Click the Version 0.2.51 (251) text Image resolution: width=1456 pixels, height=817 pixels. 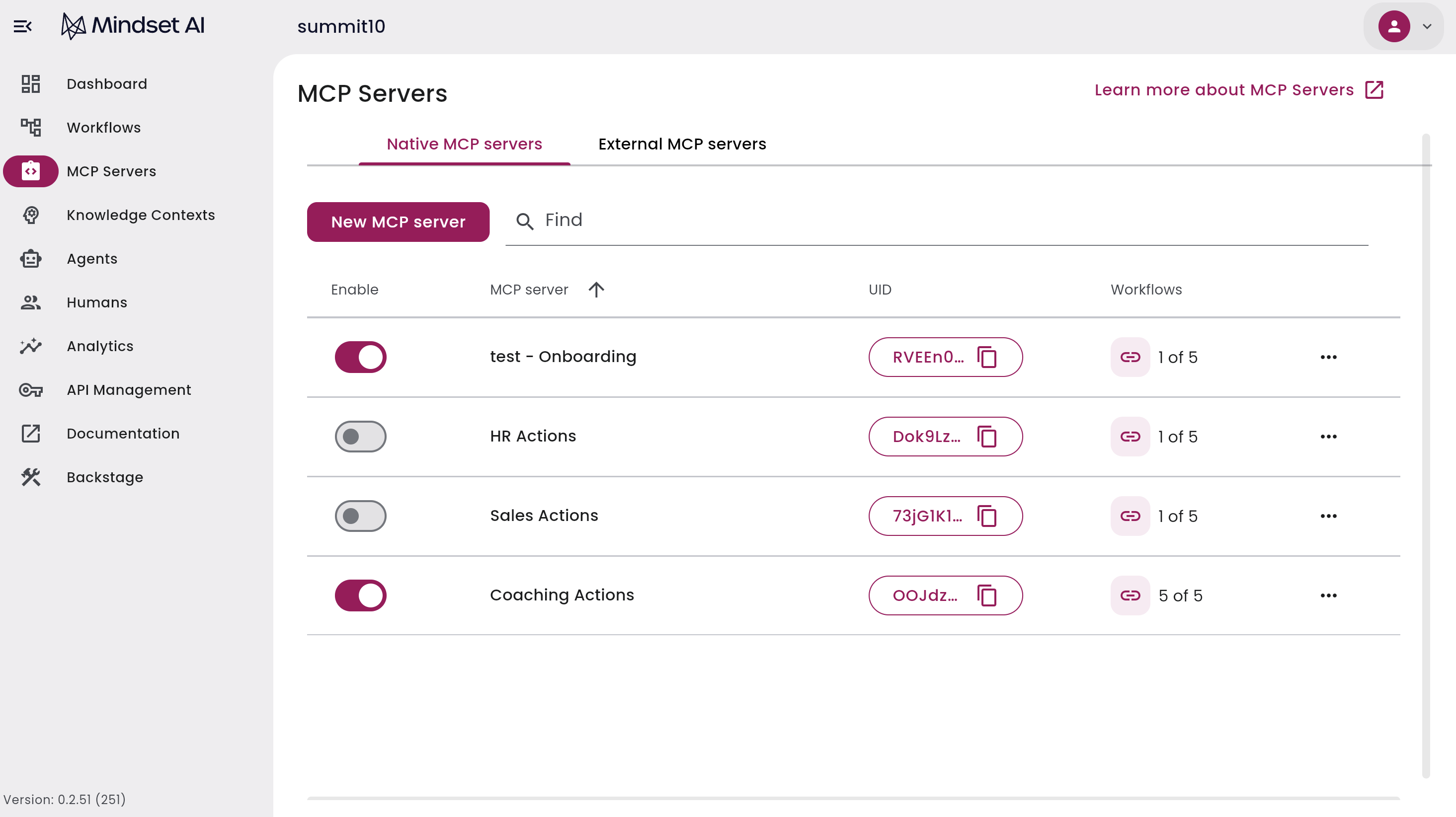coord(65,799)
